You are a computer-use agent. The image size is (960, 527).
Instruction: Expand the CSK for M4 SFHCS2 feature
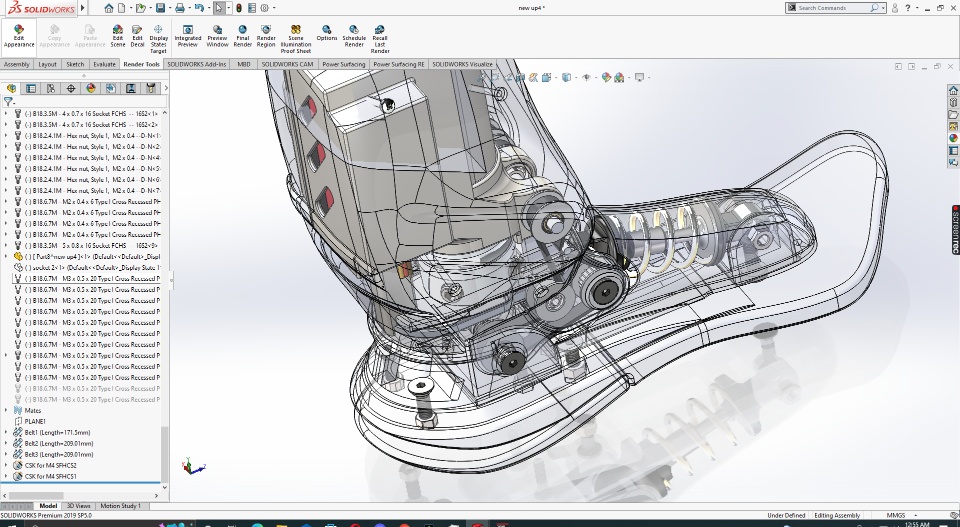coord(6,465)
